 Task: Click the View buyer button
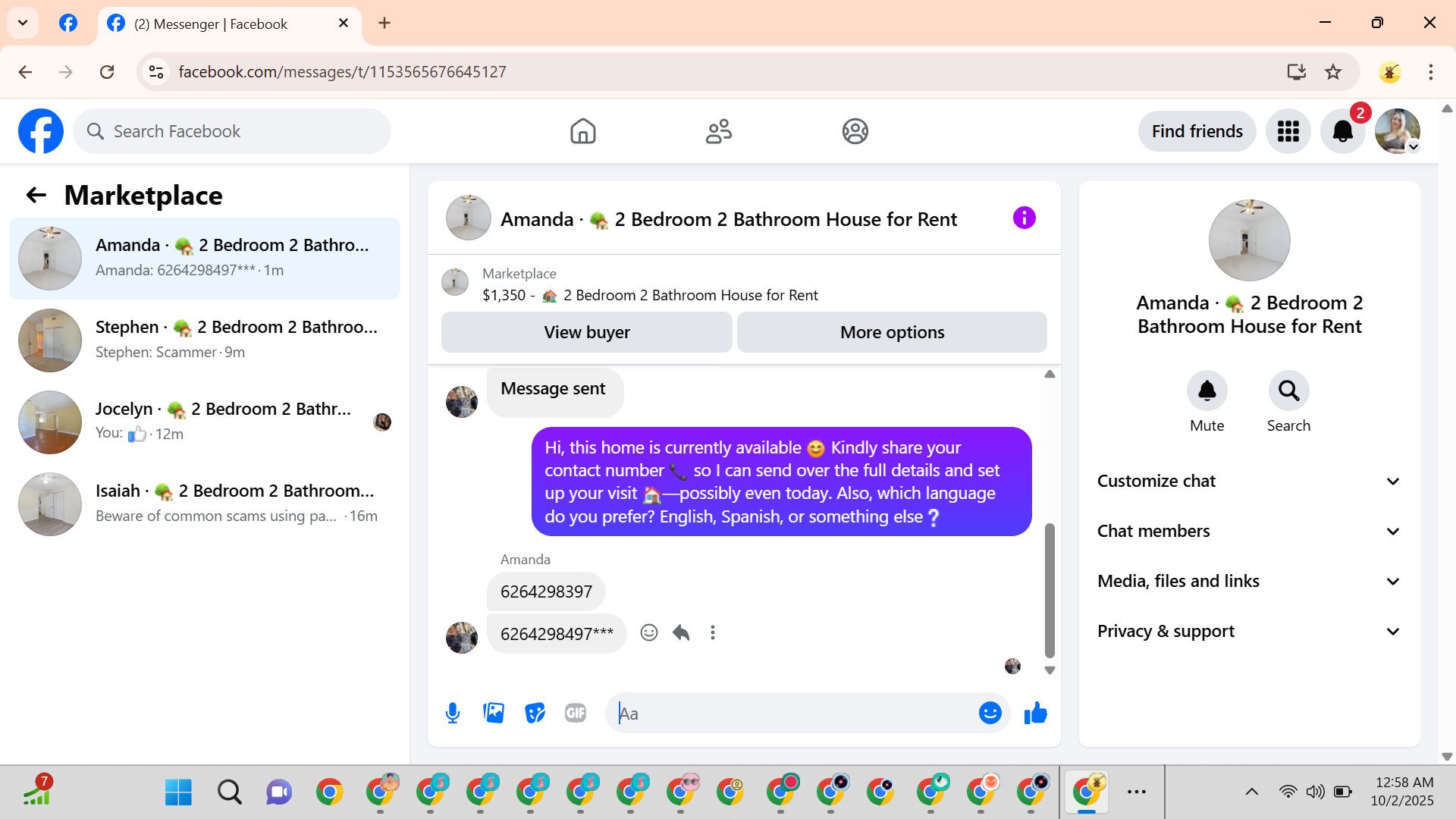[586, 332]
